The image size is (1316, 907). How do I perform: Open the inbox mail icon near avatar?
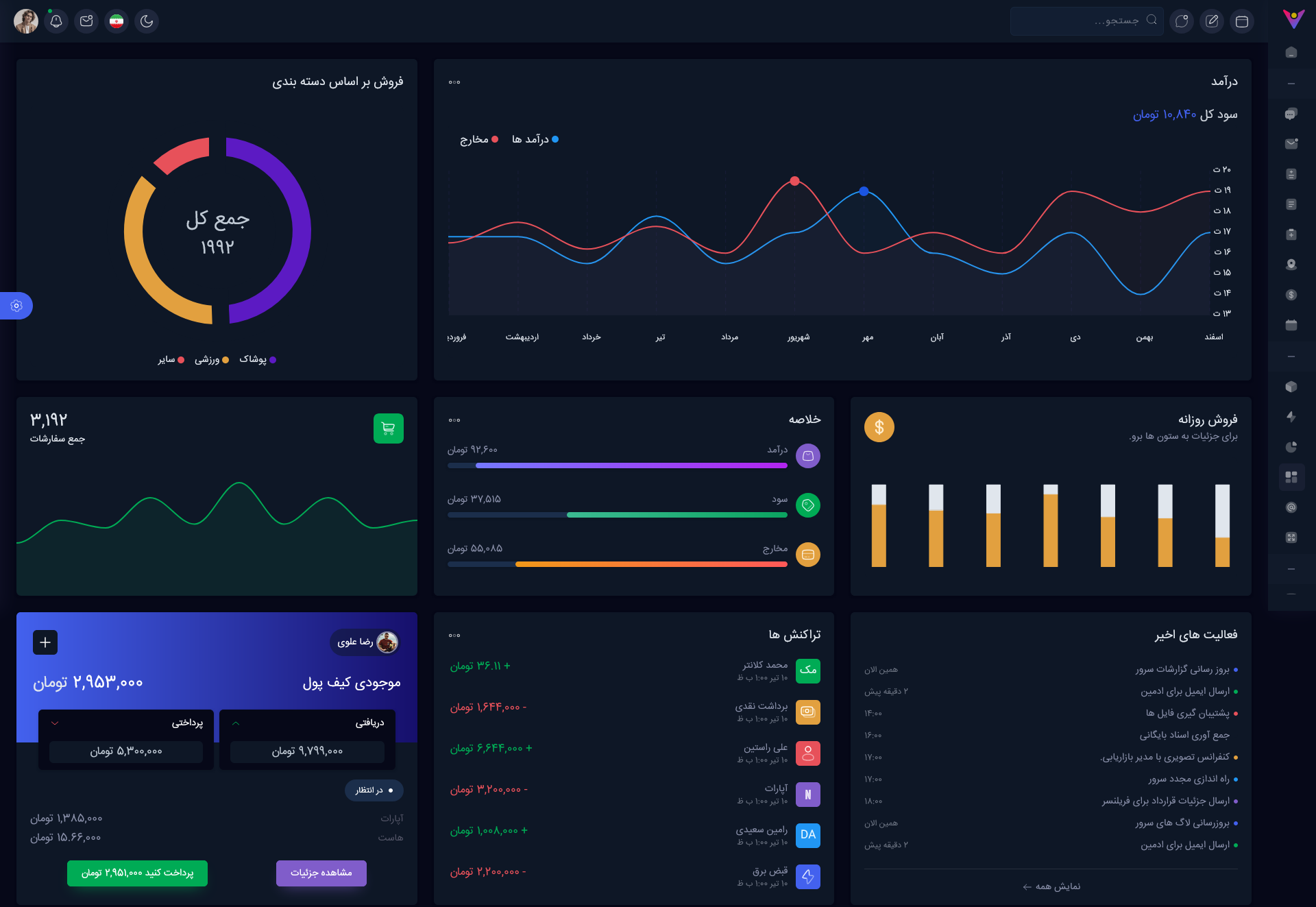[x=86, y=21]
